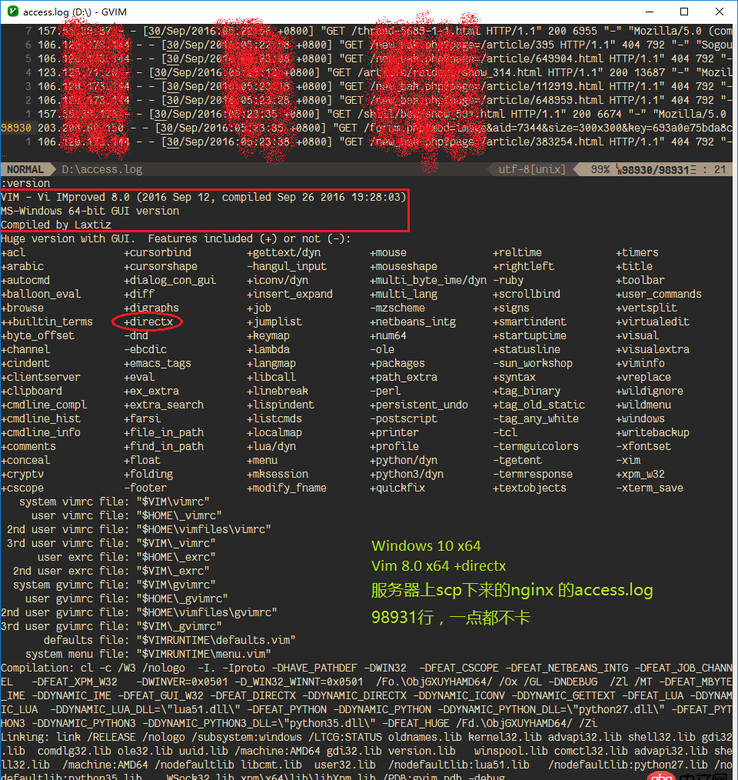Viewport: 738px width, 780px height.
Task: Minimize the GVIM window
Action: point(649,11)
